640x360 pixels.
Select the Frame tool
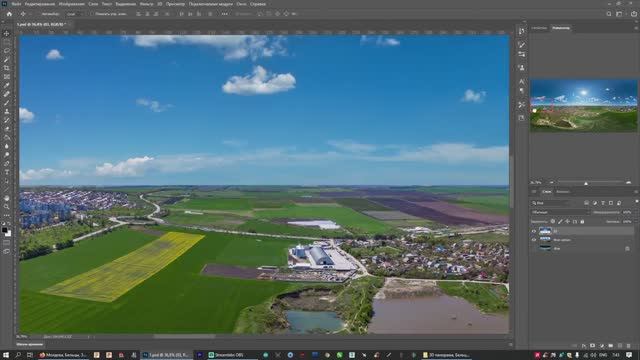(6, 77)
